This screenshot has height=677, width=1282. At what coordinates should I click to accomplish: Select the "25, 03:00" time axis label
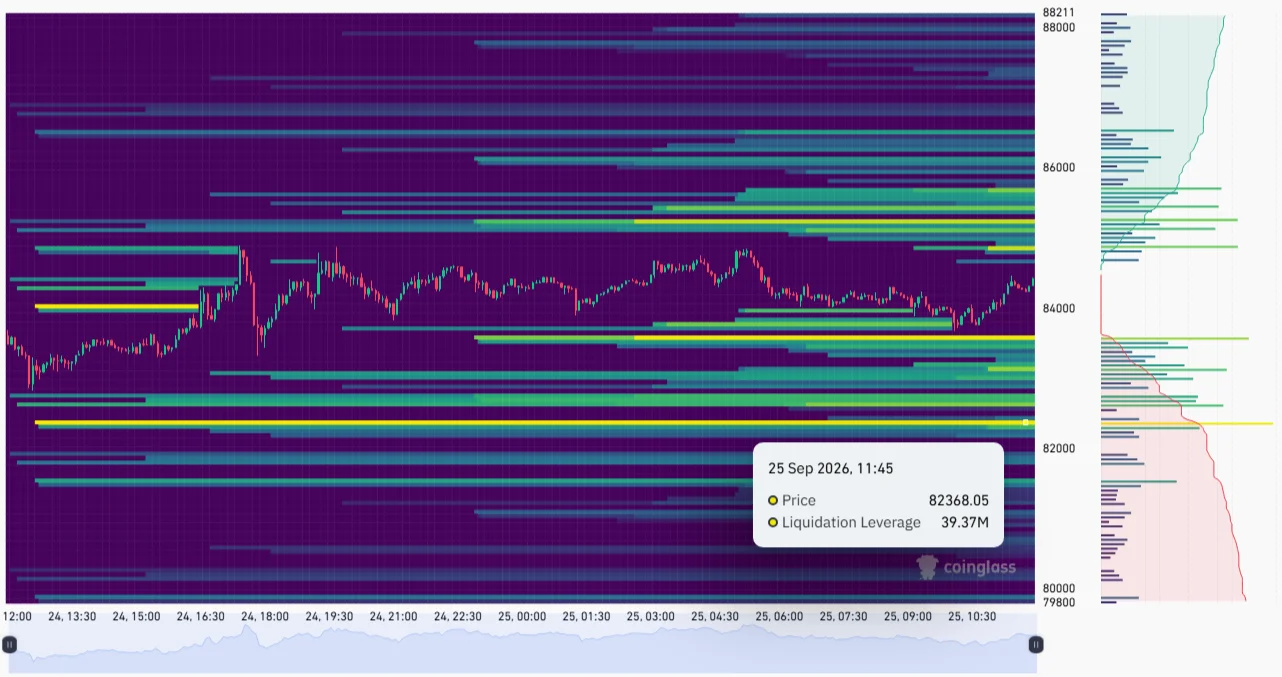(651, 616)
